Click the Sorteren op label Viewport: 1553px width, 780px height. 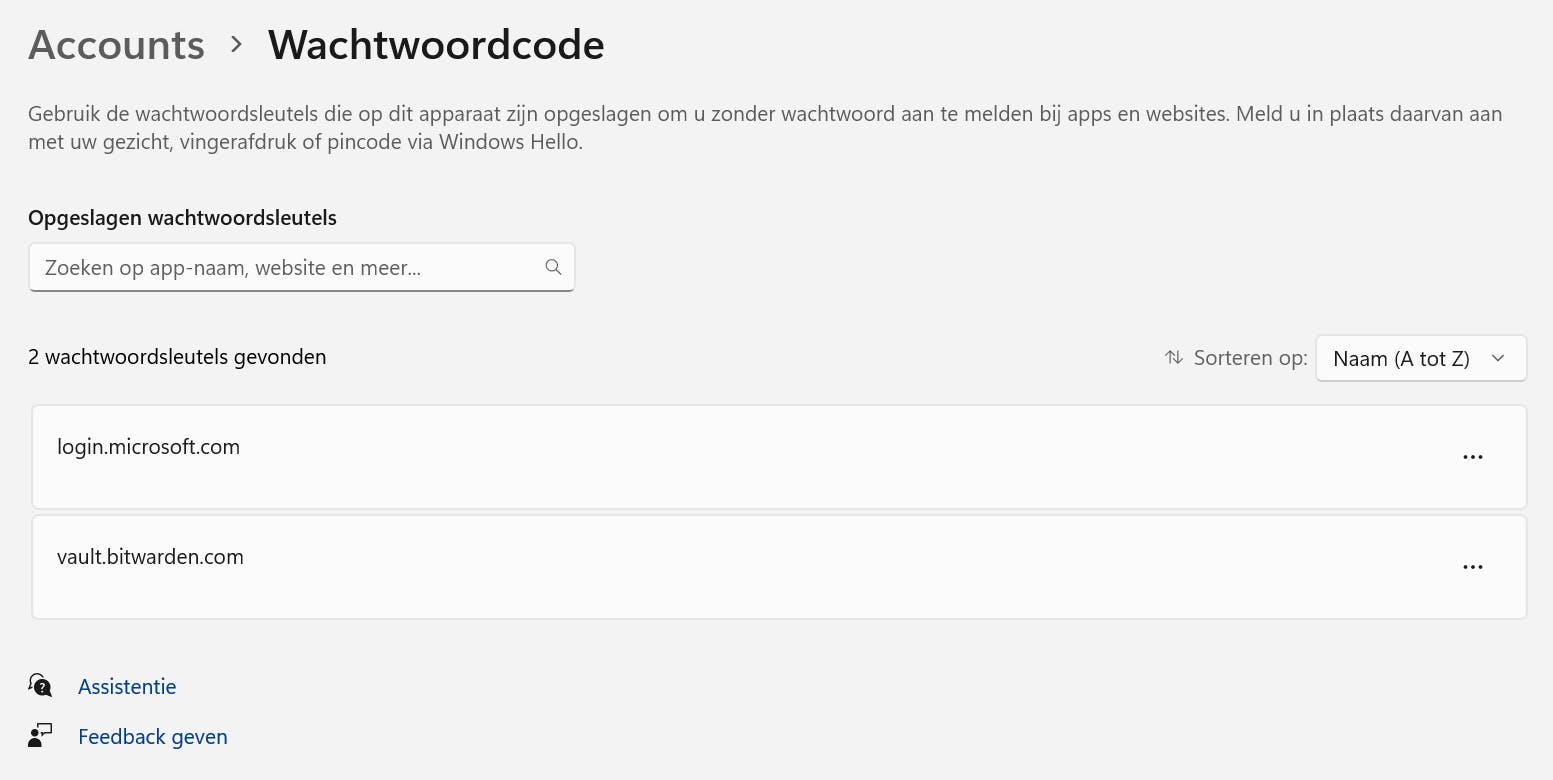(1250, 358)
